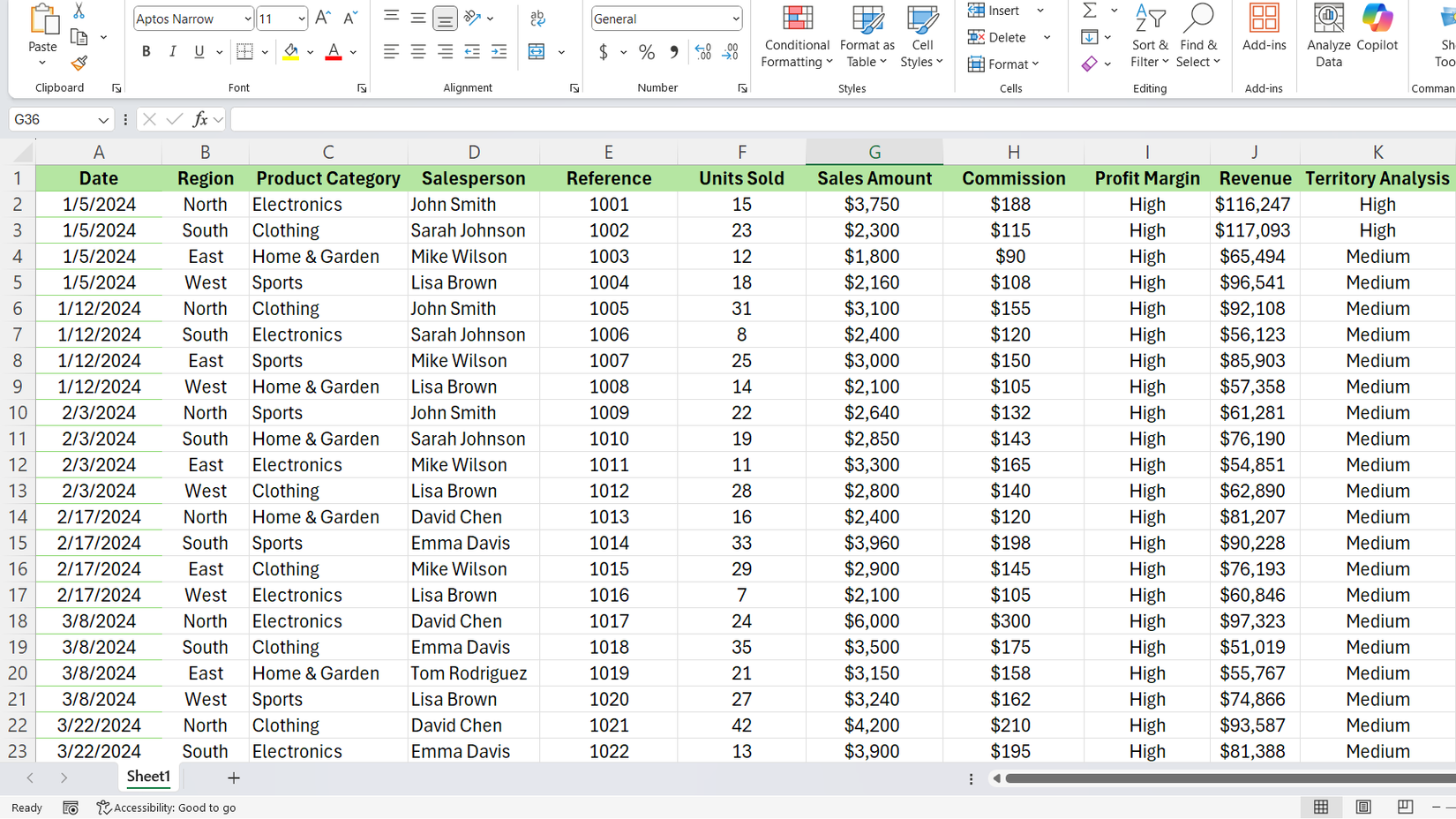Click the Sales Amount header cell
The height and width of the screenshot is (819, 1456).
pyautogui.click(x=874, y=178)
